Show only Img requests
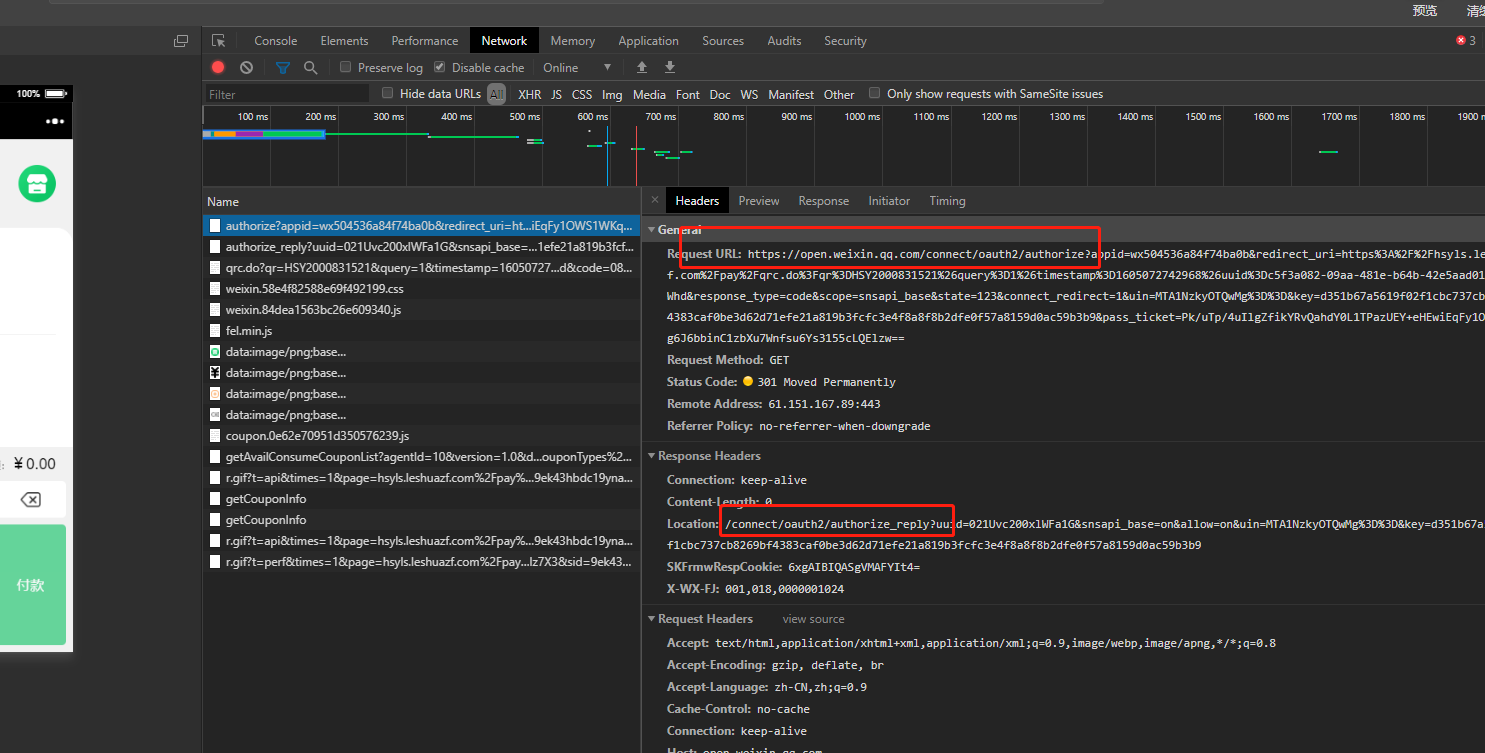The height and width of the screenshot is (753, 1485). [612, 94]
